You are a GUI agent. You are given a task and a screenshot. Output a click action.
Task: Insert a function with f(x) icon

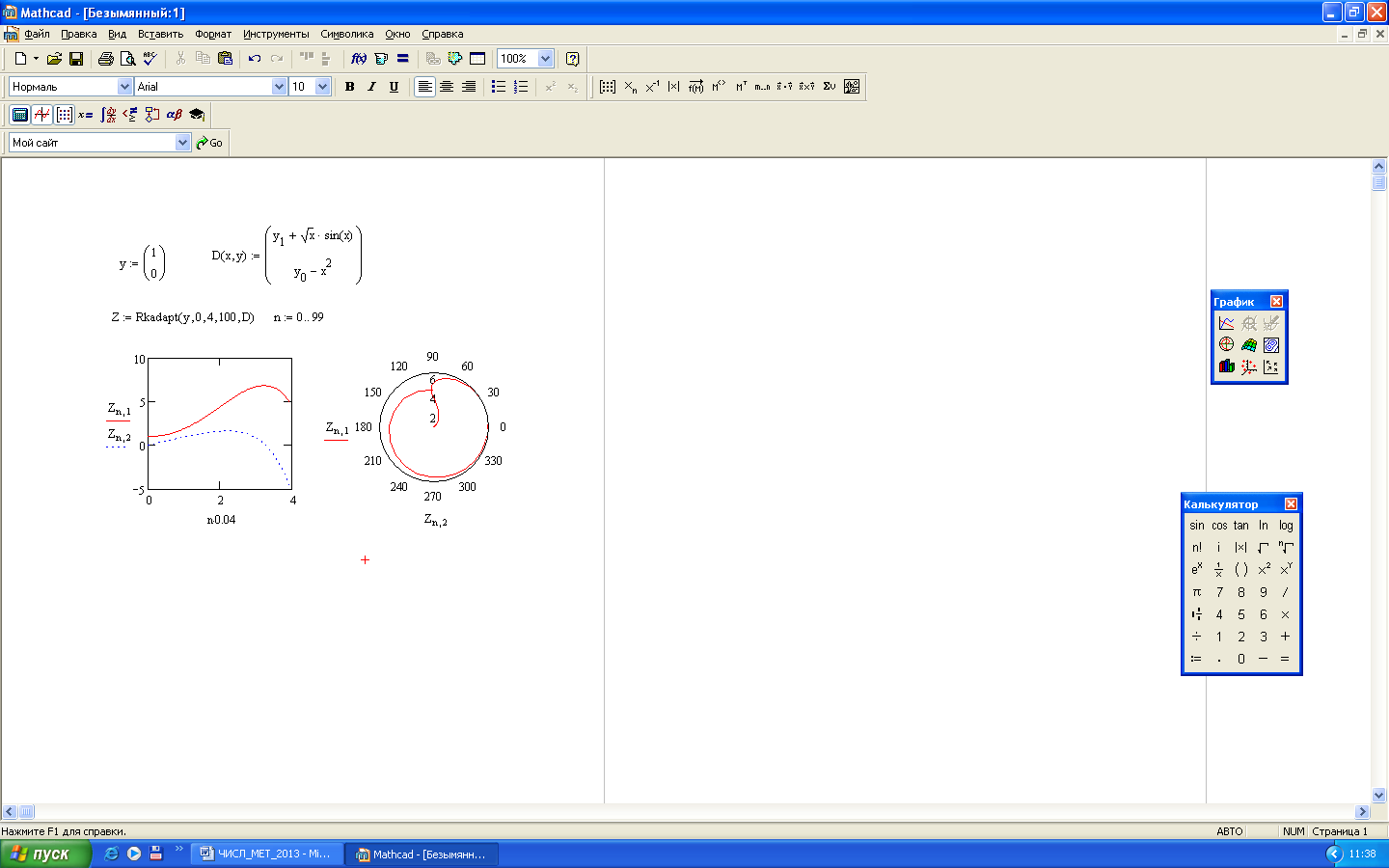[359, 59]
